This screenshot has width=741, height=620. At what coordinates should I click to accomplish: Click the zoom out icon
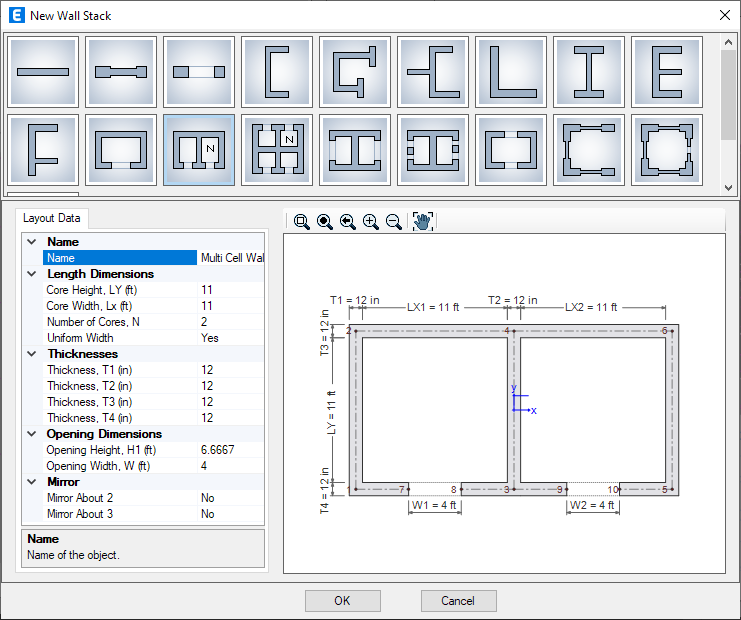tap(394, 221)
